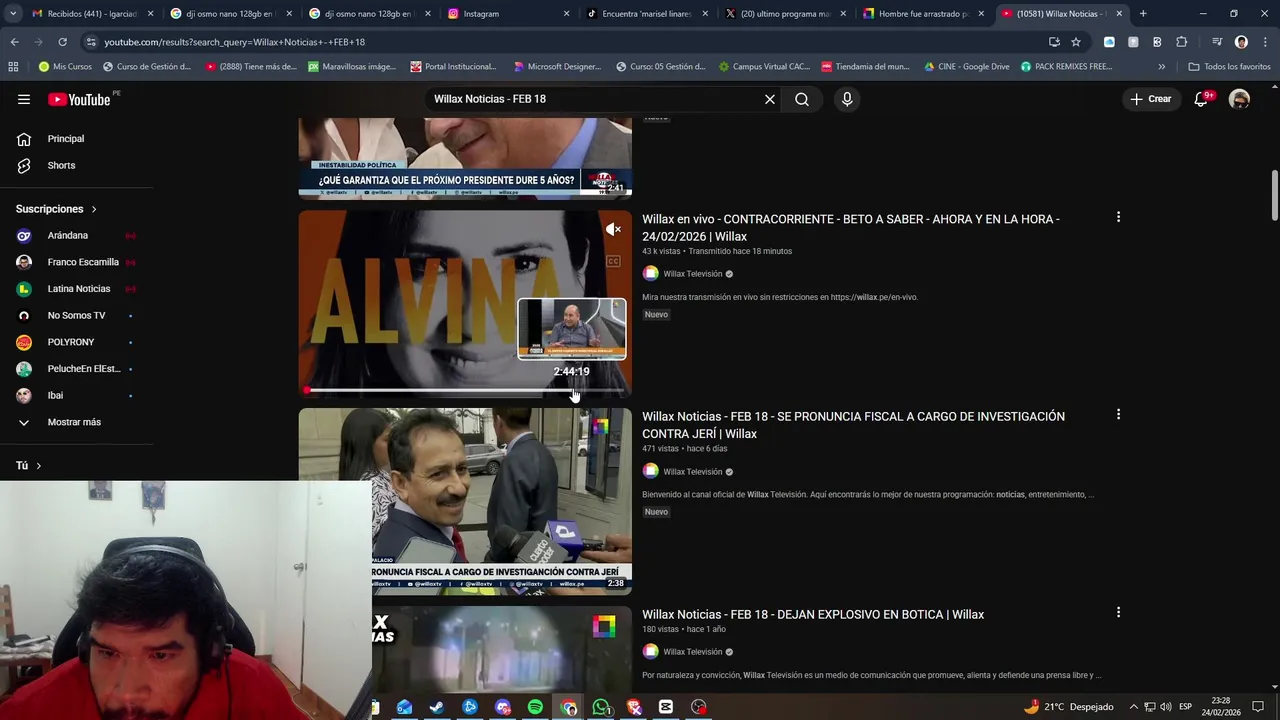
Task: Open the No Somos TV subscription
Action: (x=76, y=316)
